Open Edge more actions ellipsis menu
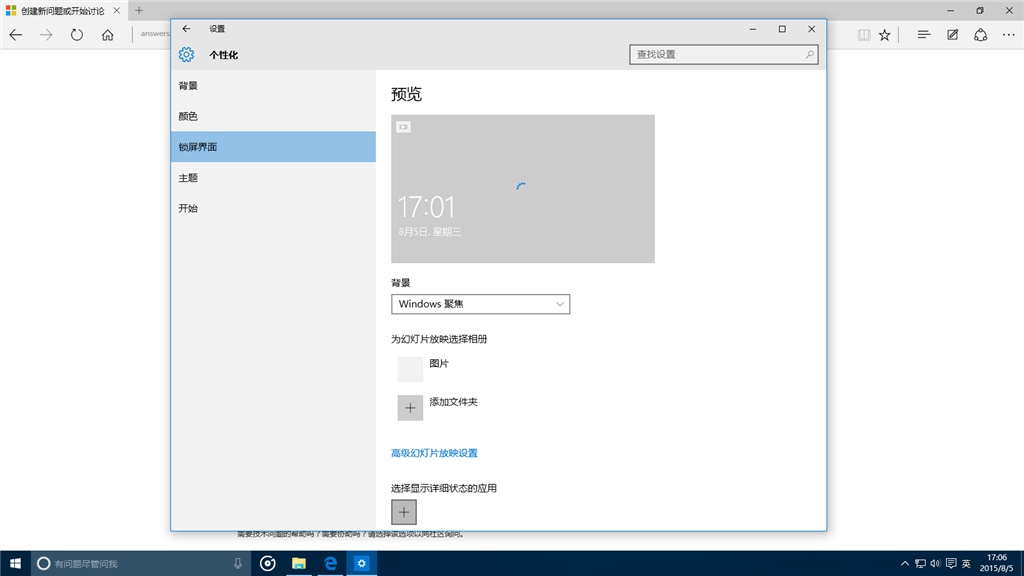 point(1008,35)
